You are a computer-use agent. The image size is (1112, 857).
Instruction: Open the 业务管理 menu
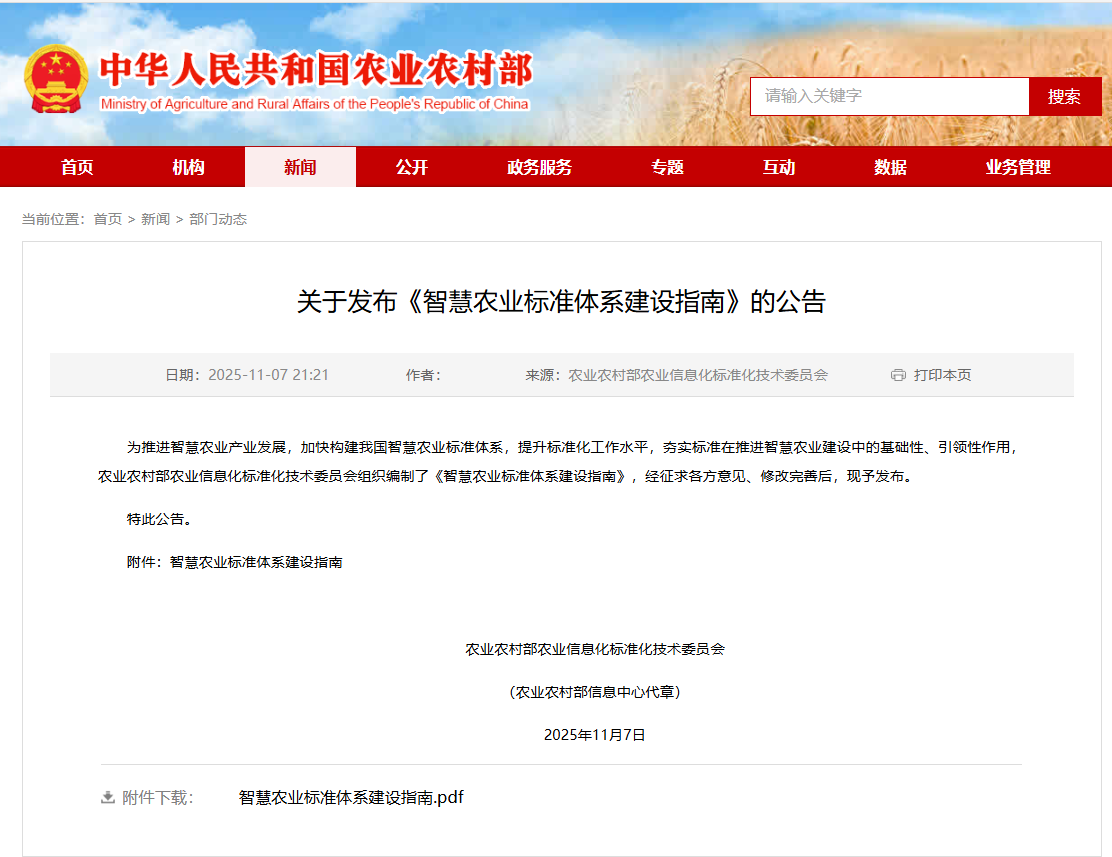coord(1018,167)
